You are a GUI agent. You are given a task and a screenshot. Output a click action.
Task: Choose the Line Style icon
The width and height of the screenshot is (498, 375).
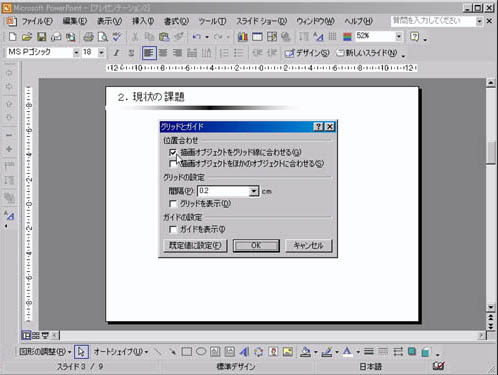(369, 351)
